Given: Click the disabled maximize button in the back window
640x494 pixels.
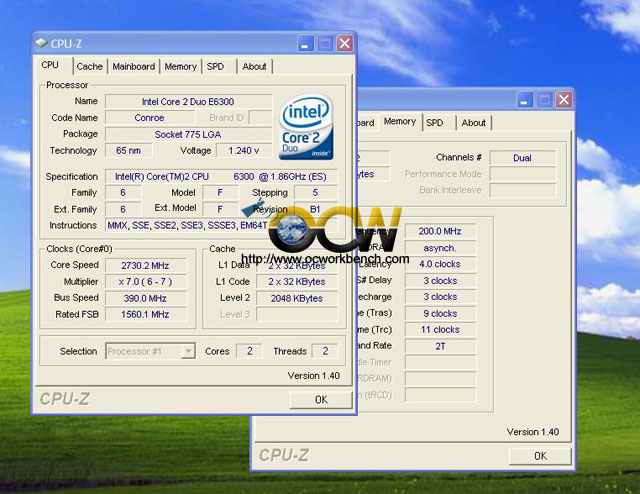Looking at the screenshot, I should coord(544,100).
